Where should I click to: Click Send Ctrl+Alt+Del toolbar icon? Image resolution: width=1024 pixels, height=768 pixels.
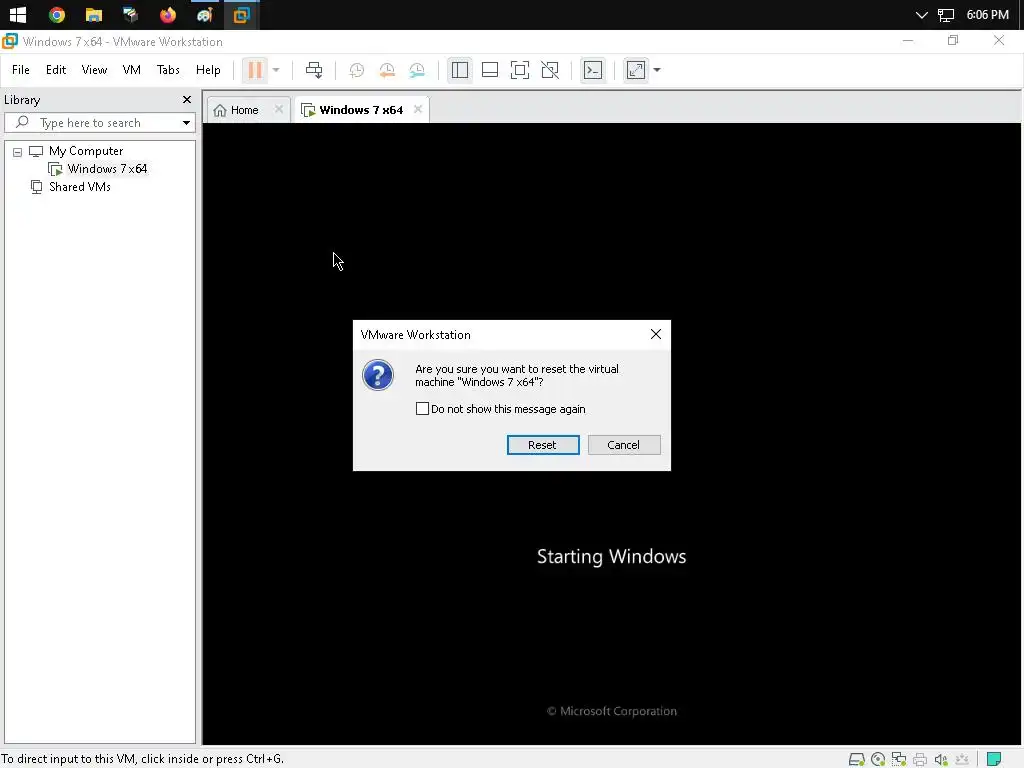314,70
